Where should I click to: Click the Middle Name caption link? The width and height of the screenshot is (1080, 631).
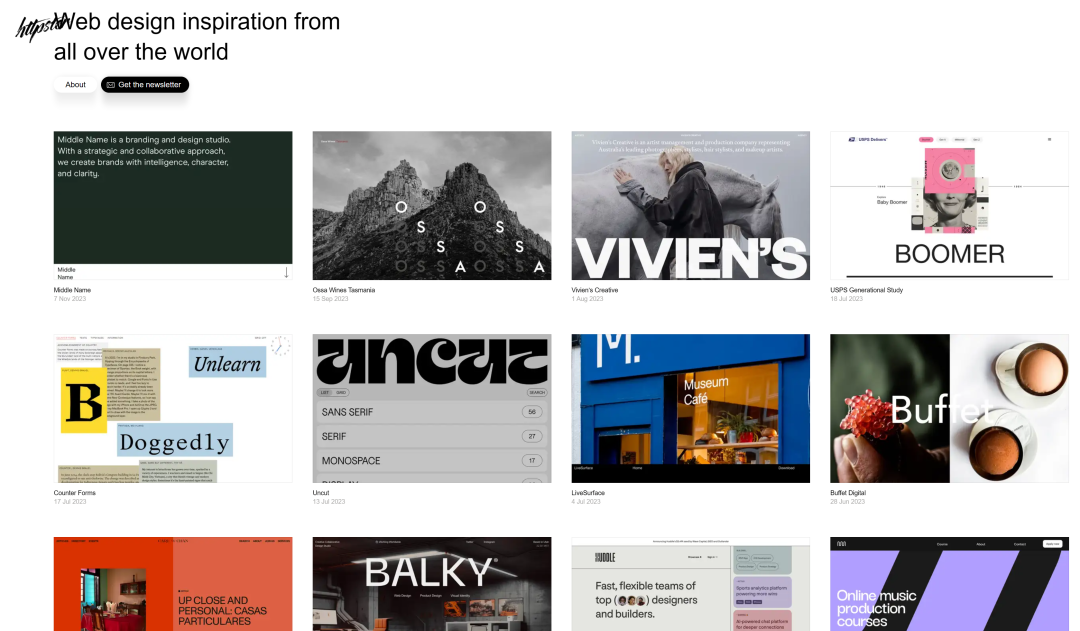[72, 290]
